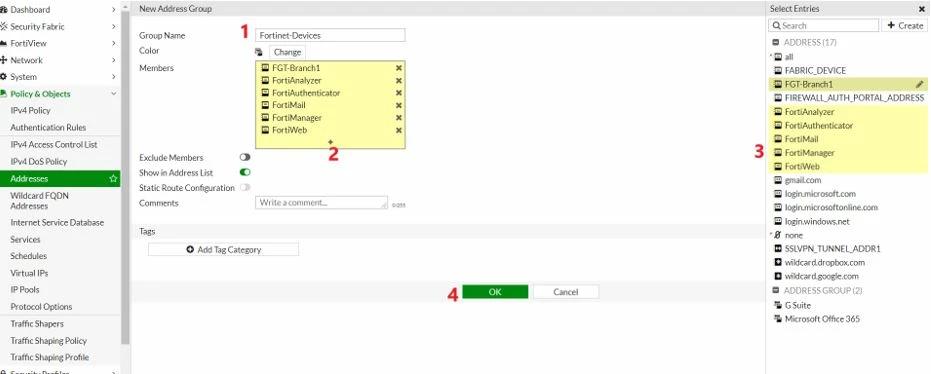Click the Search field in Select Entries
Viewport: 931px width, 374px height.
coord(824,26)
